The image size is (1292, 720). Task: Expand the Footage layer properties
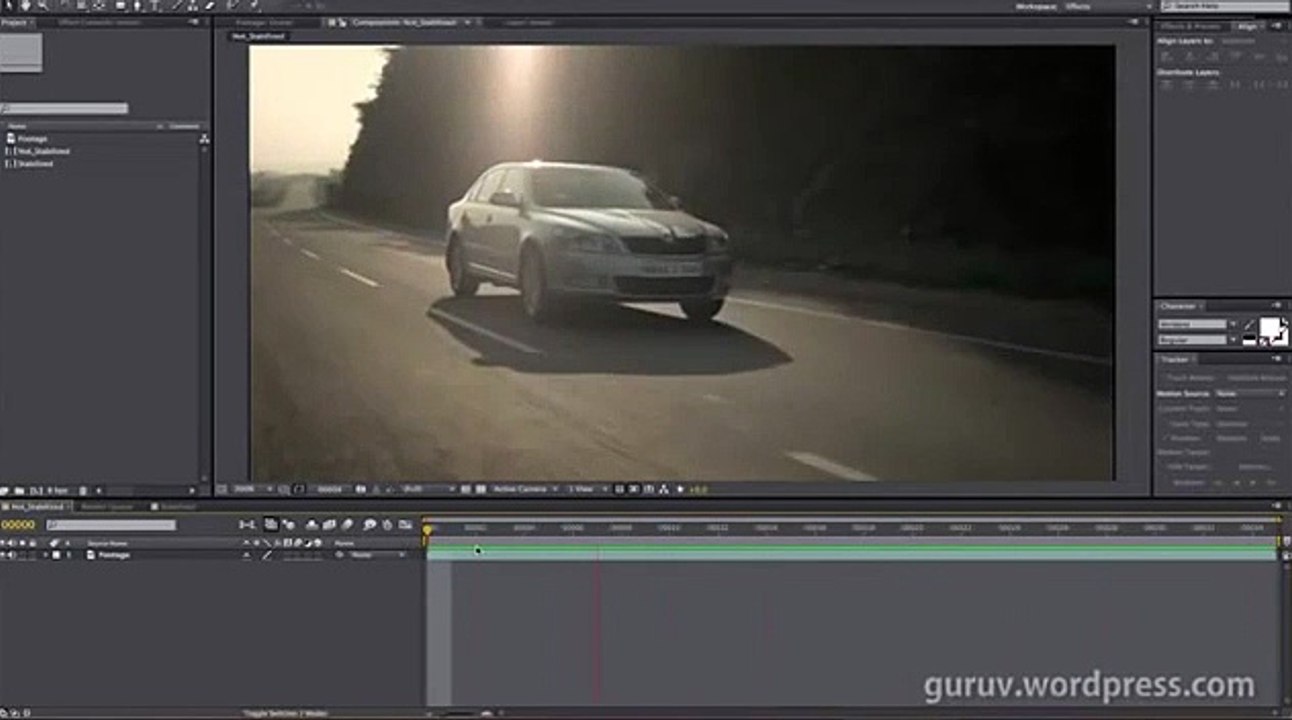(45, 554)
